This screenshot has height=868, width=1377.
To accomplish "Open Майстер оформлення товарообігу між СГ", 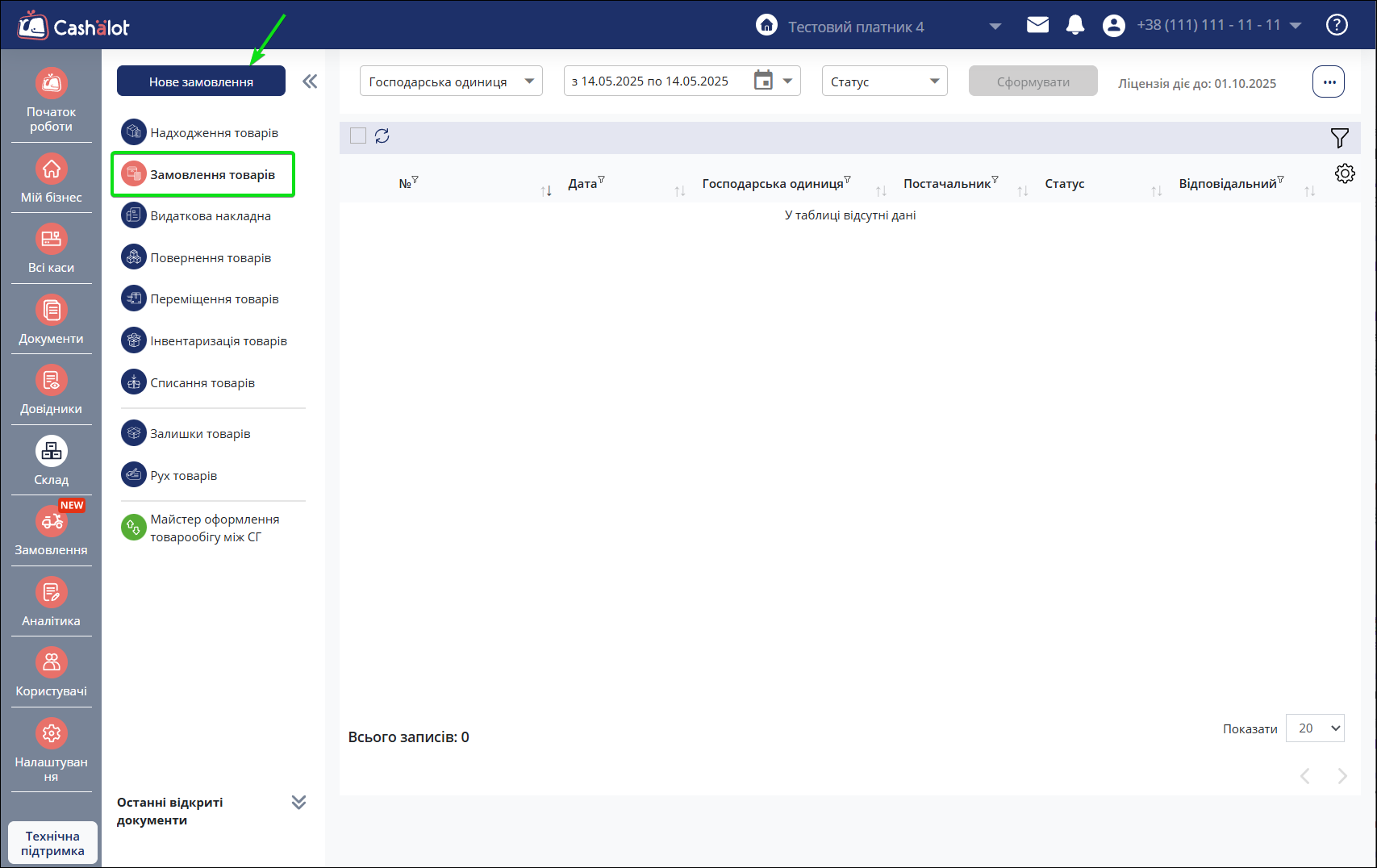I will point(200,528).
